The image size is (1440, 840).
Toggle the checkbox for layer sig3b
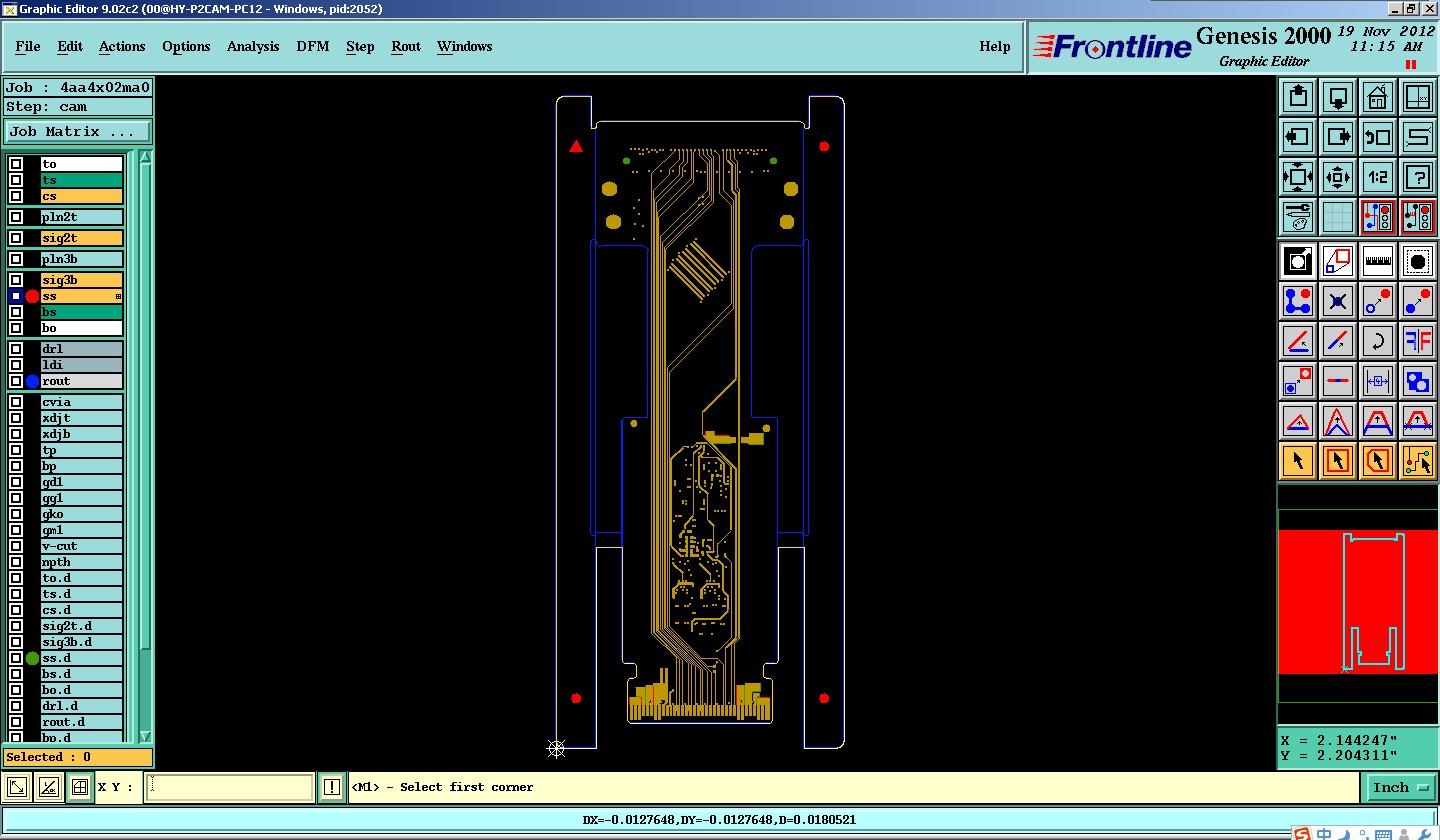click(x=16, y=280)
